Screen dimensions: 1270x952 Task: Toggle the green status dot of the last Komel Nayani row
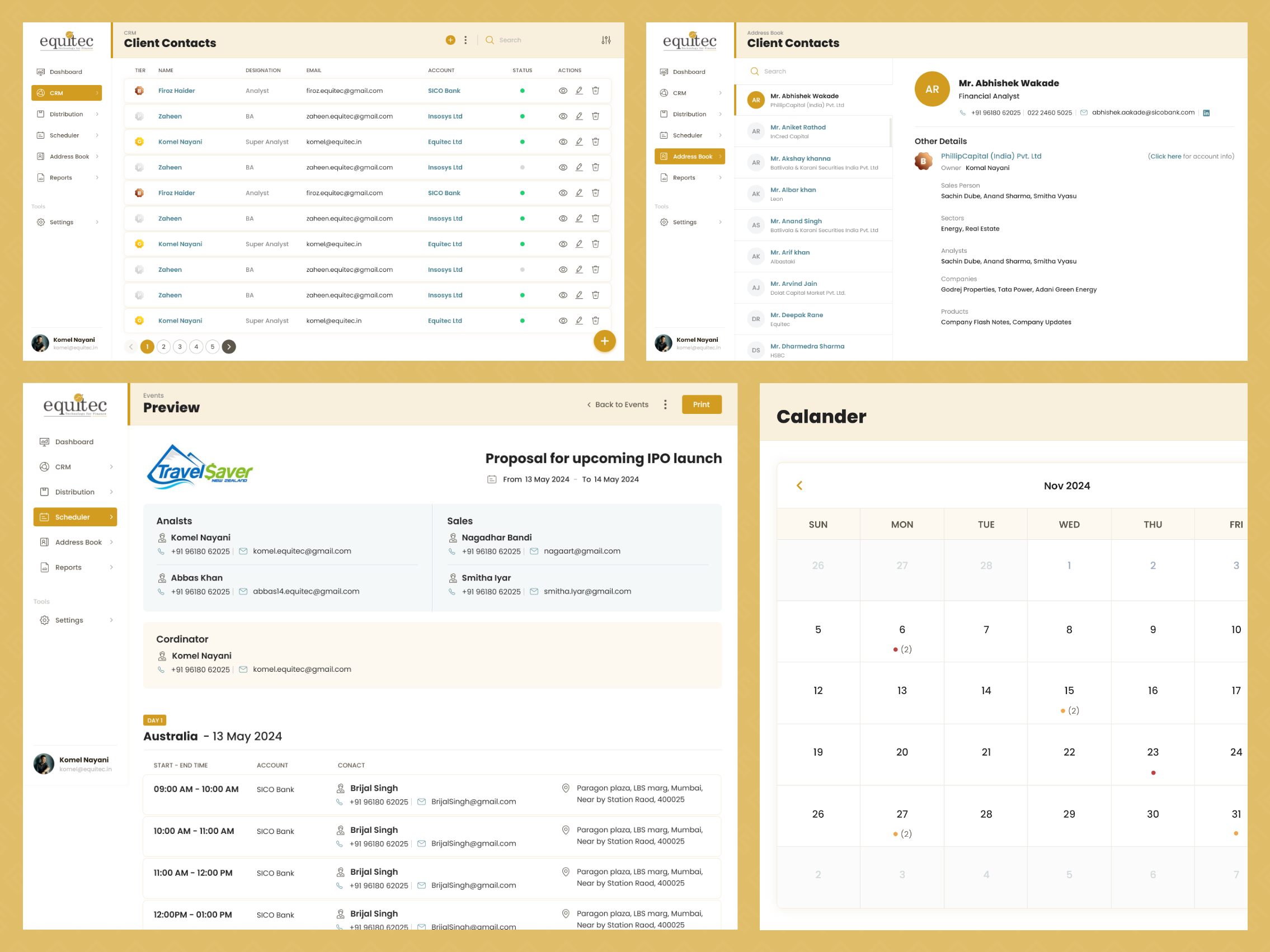pyautogui.click(x=523, y=321)
